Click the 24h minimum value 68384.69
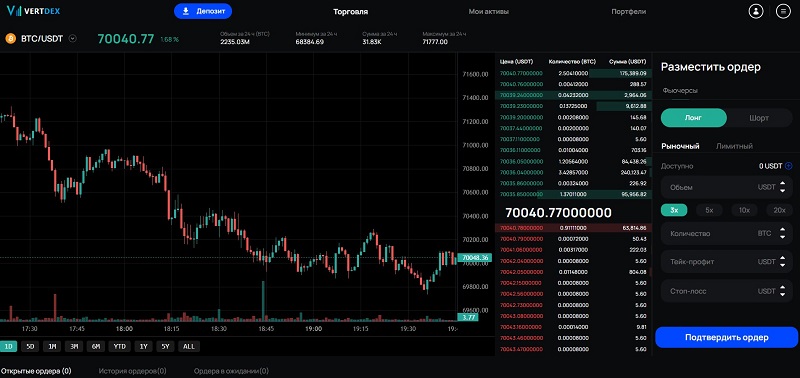This screenshot has height=378, width=800. pyautogui.click(x=309, y=42)
